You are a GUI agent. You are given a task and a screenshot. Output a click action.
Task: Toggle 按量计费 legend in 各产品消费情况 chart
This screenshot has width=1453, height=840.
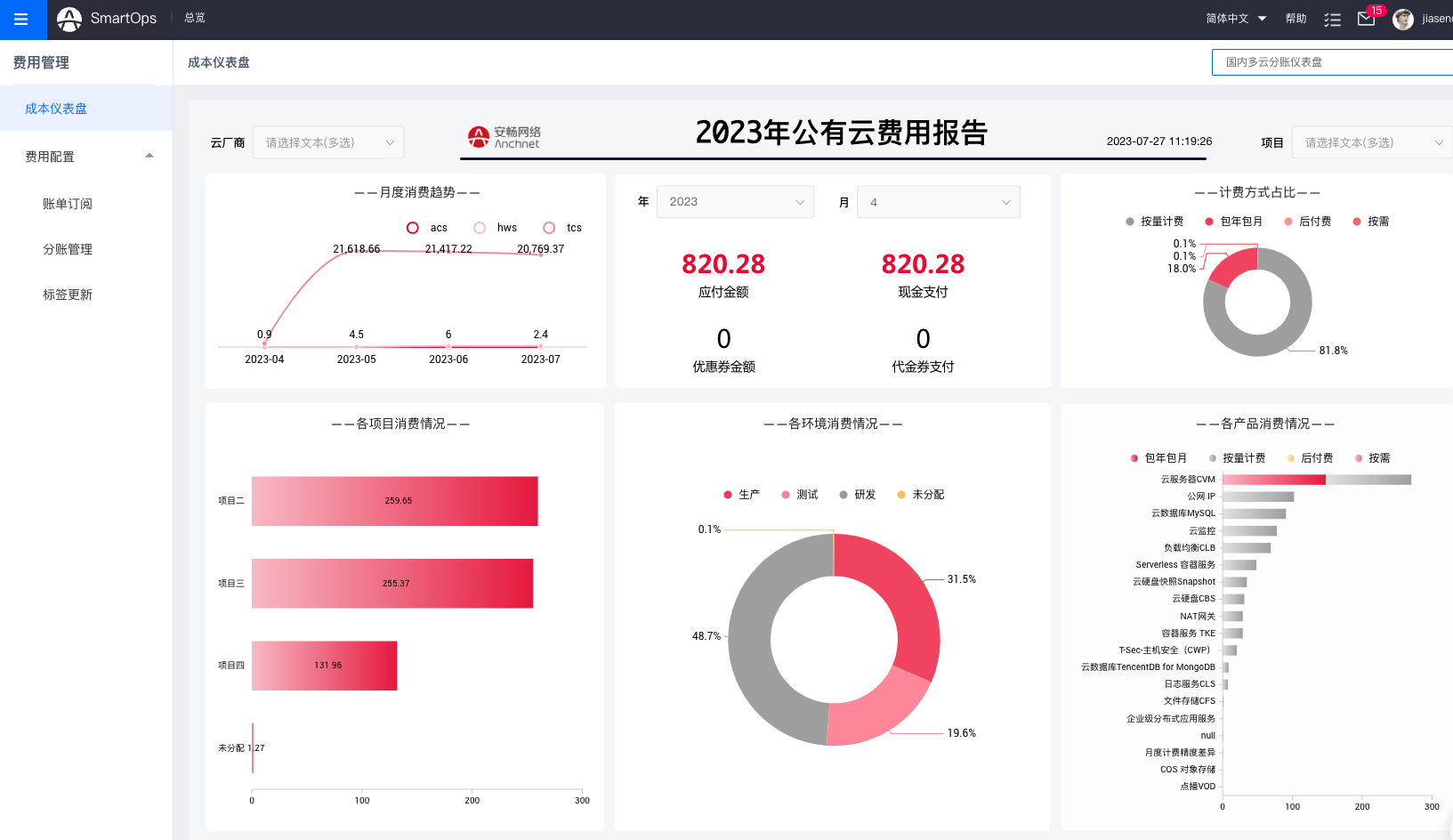coord(1237,458)
